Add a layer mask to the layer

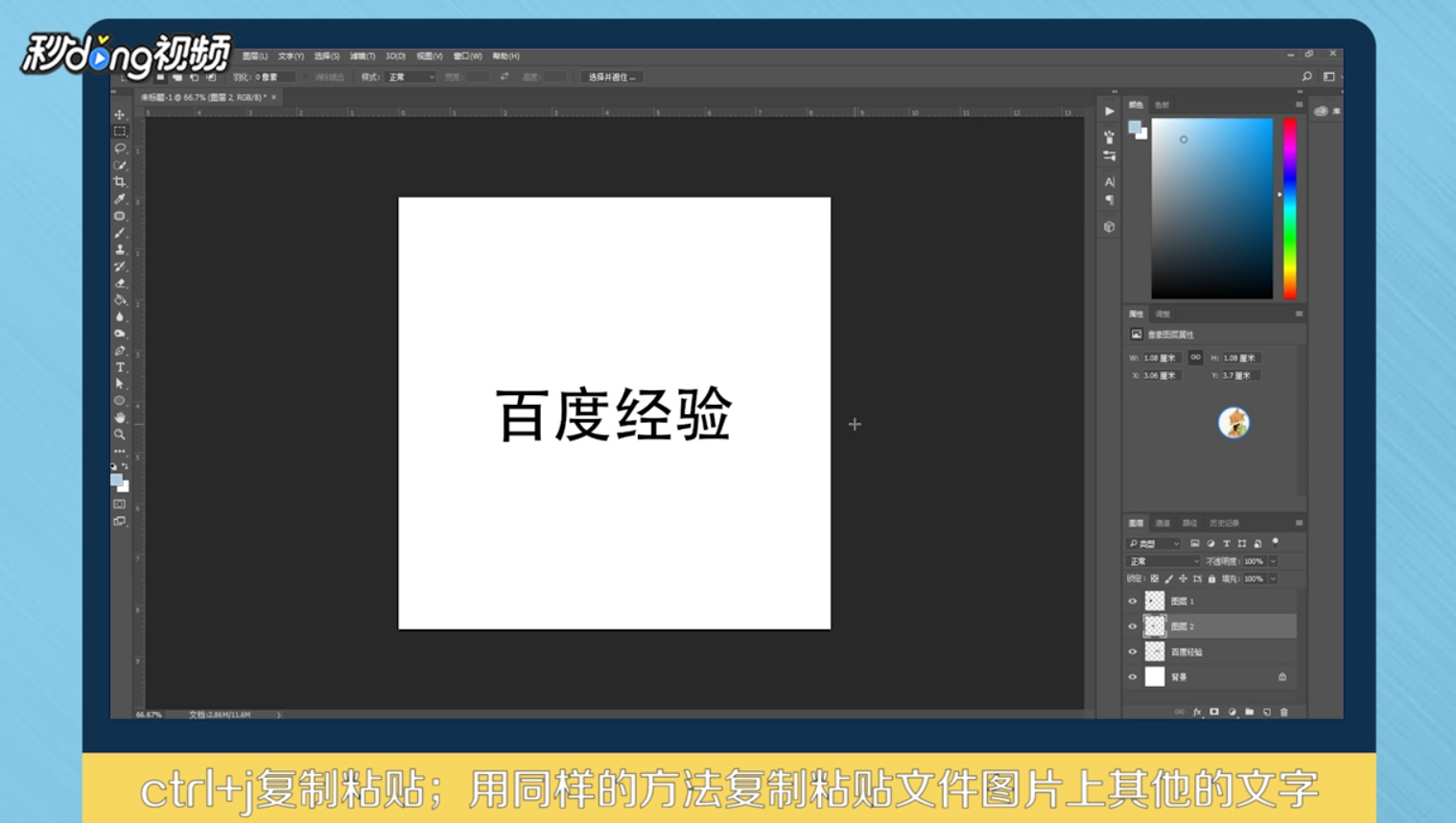1214,712
